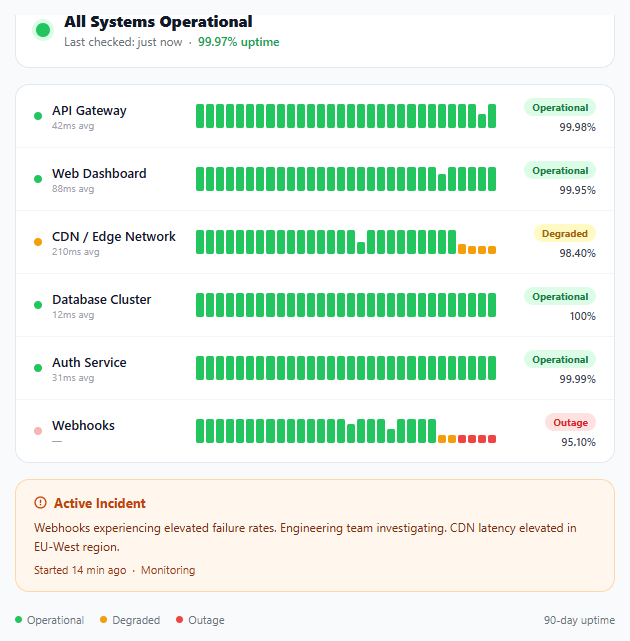Click the green status dot beside Web Dashboard
This screenshot has width=630, height=641.
[38, 179]
